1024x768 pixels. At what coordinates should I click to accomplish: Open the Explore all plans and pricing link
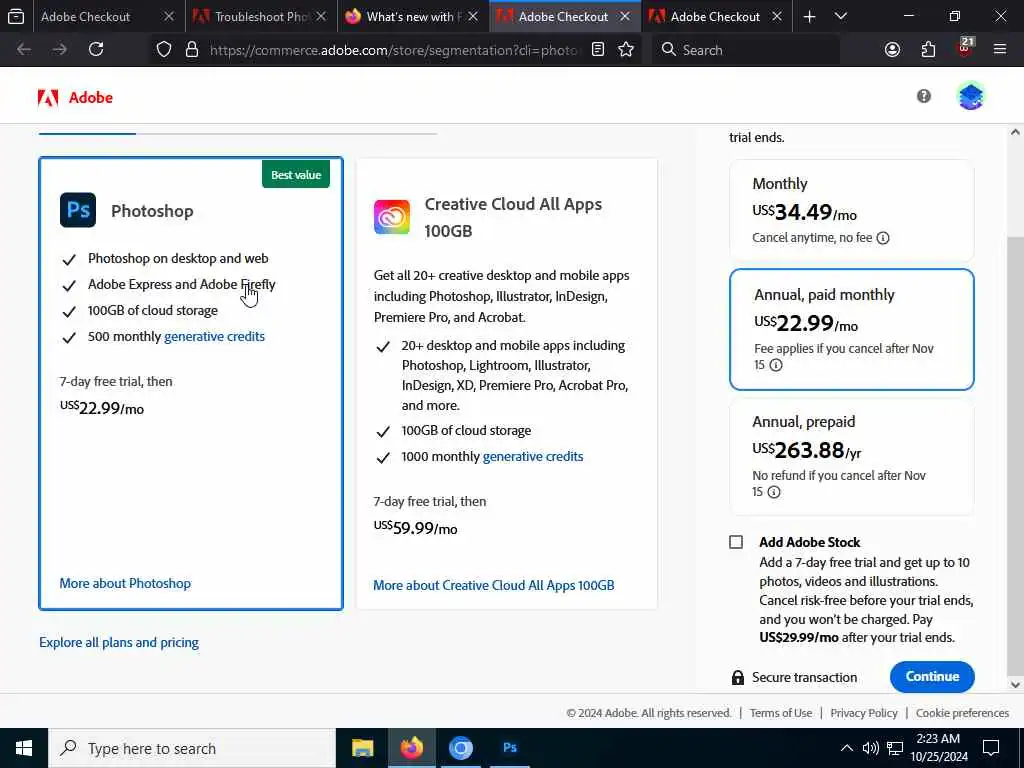pos(119,643)
